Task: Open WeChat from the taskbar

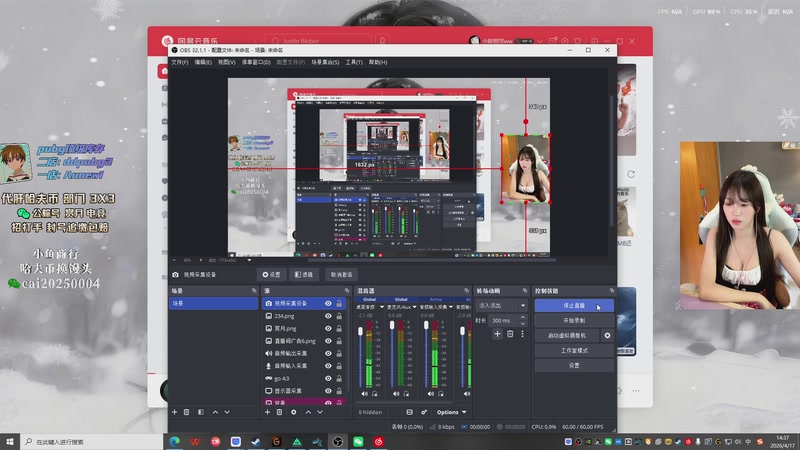Action: (x=358, y=442)
